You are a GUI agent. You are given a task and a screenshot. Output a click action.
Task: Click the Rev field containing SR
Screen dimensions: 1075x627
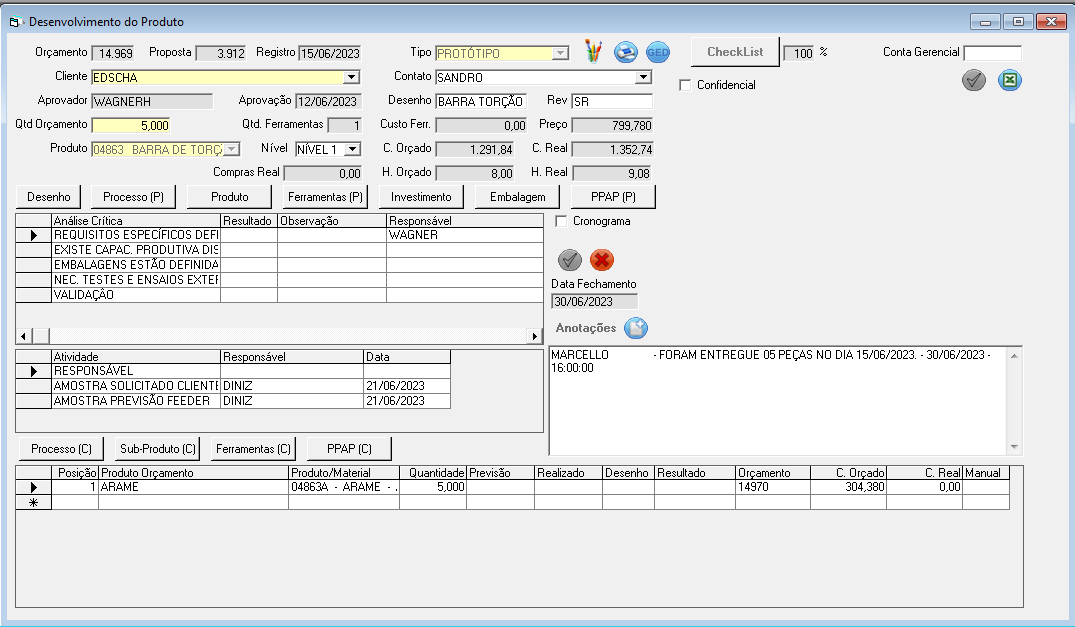tap(612, 101)
